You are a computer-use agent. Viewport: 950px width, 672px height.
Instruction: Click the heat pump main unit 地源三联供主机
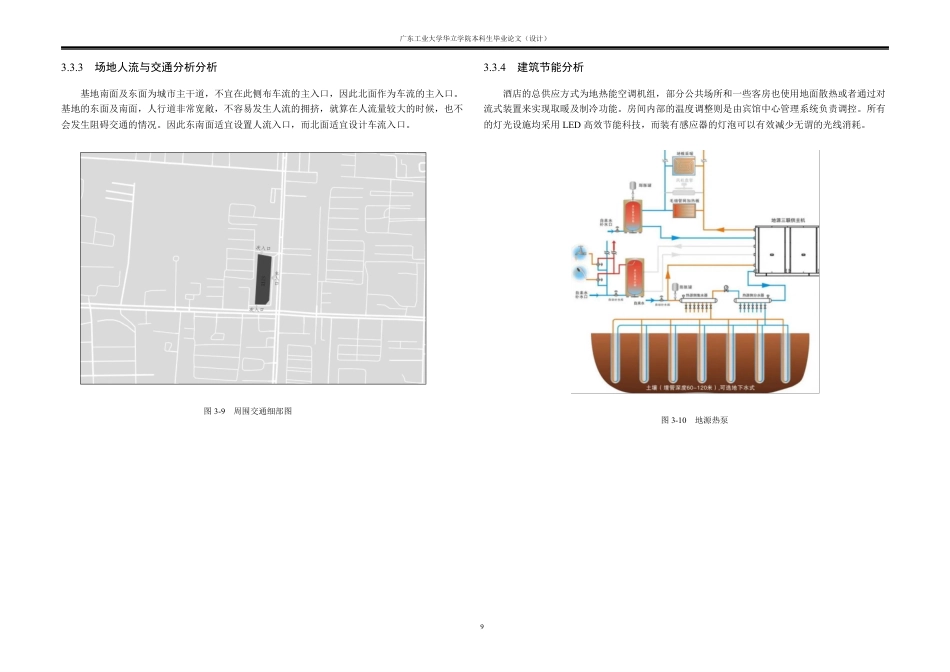[x=786, y=252]
